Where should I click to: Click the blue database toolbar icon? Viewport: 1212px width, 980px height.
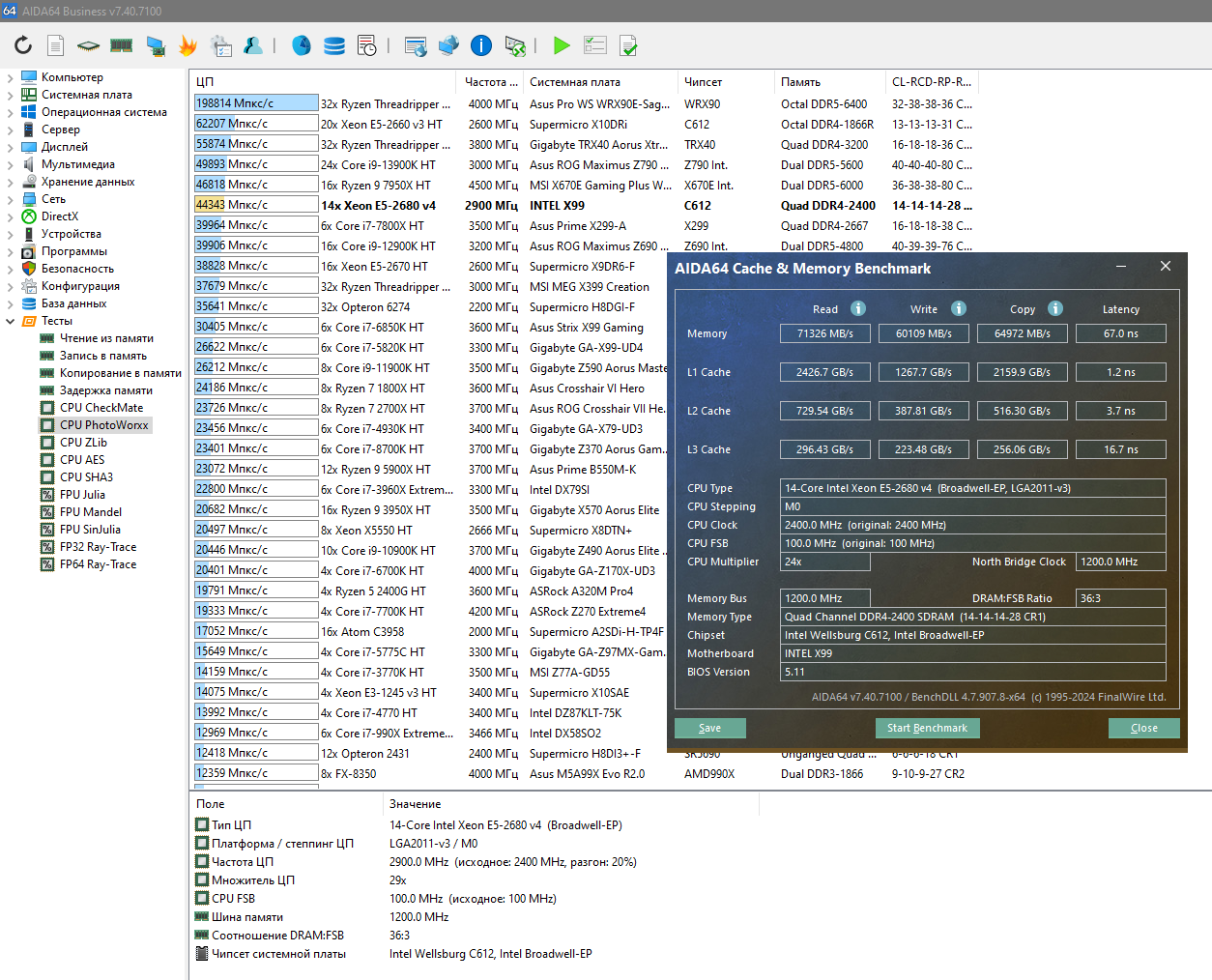point(334,45)
